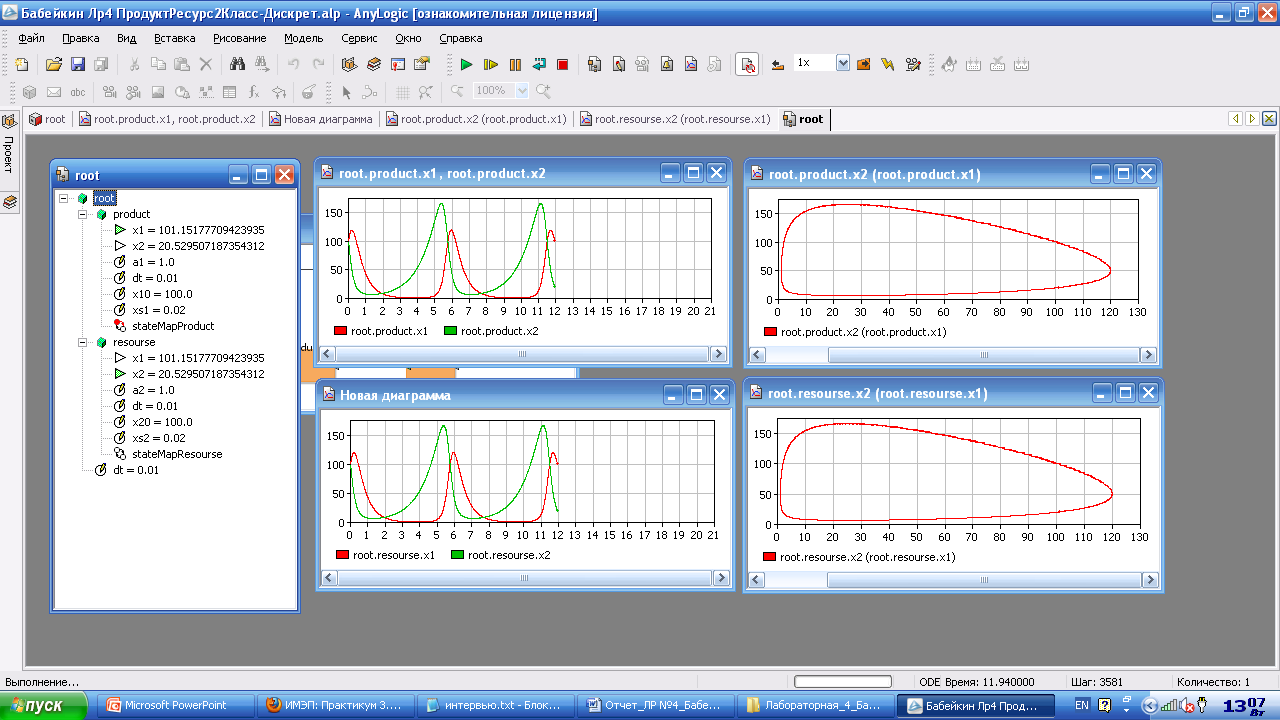Click the movie camera toolbar icon
1280x720 pixels.
point(912,64)
